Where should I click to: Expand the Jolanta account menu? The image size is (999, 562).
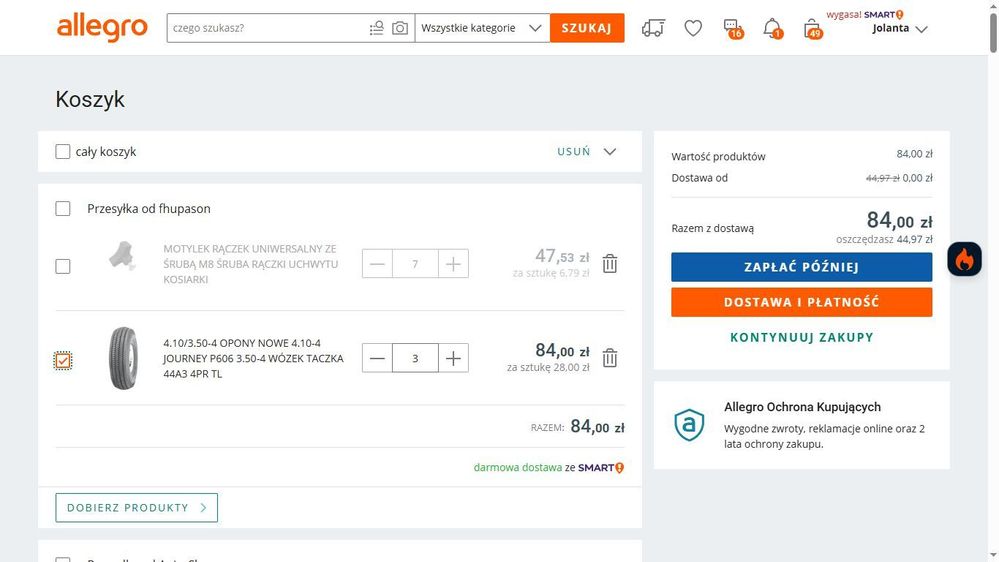(x=899, y=28)
